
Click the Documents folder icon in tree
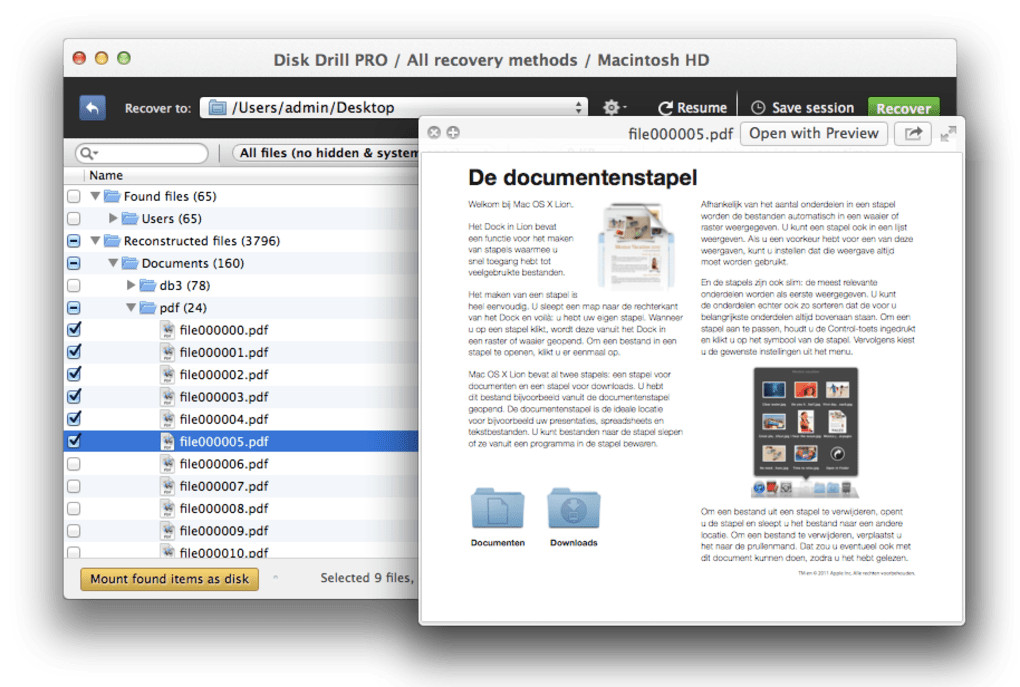pos(130,263)
